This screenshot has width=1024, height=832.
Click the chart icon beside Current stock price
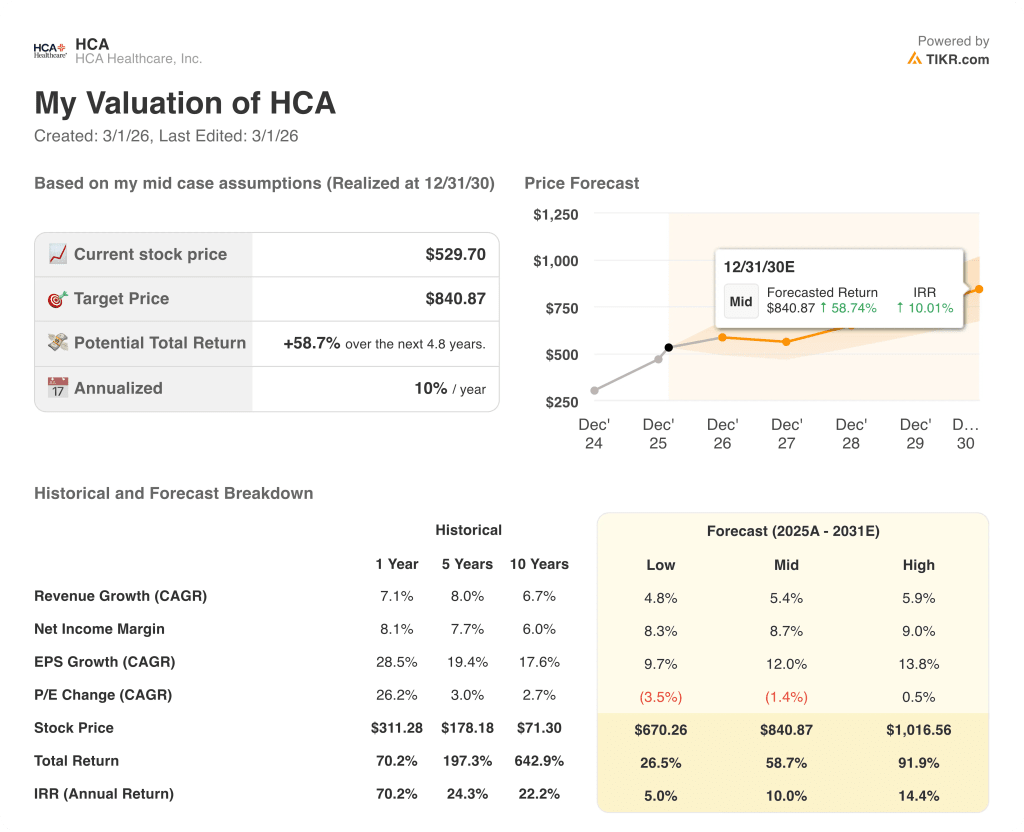pyautogui.click(x=58, y=254)
